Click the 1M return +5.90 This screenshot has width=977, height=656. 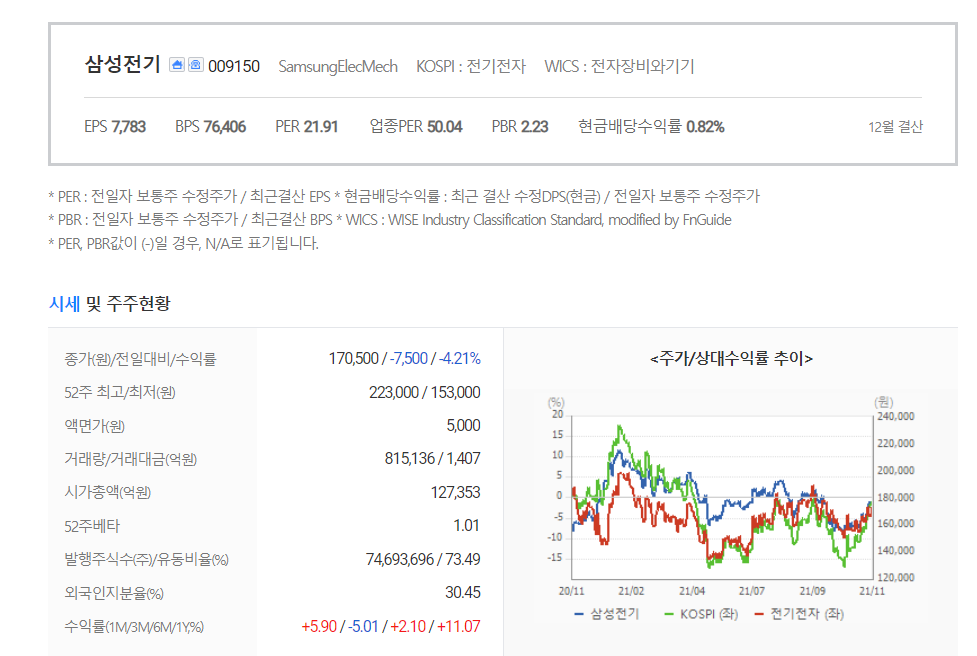(319, 626)
